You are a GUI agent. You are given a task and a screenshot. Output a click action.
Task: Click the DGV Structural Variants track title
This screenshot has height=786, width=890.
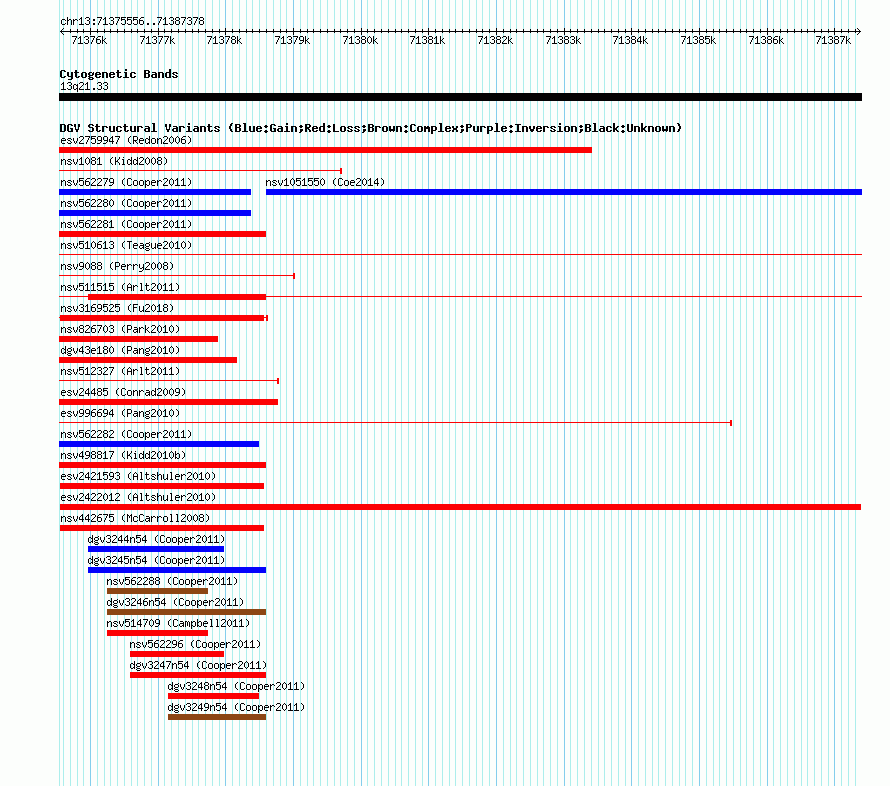click(370, 128)
